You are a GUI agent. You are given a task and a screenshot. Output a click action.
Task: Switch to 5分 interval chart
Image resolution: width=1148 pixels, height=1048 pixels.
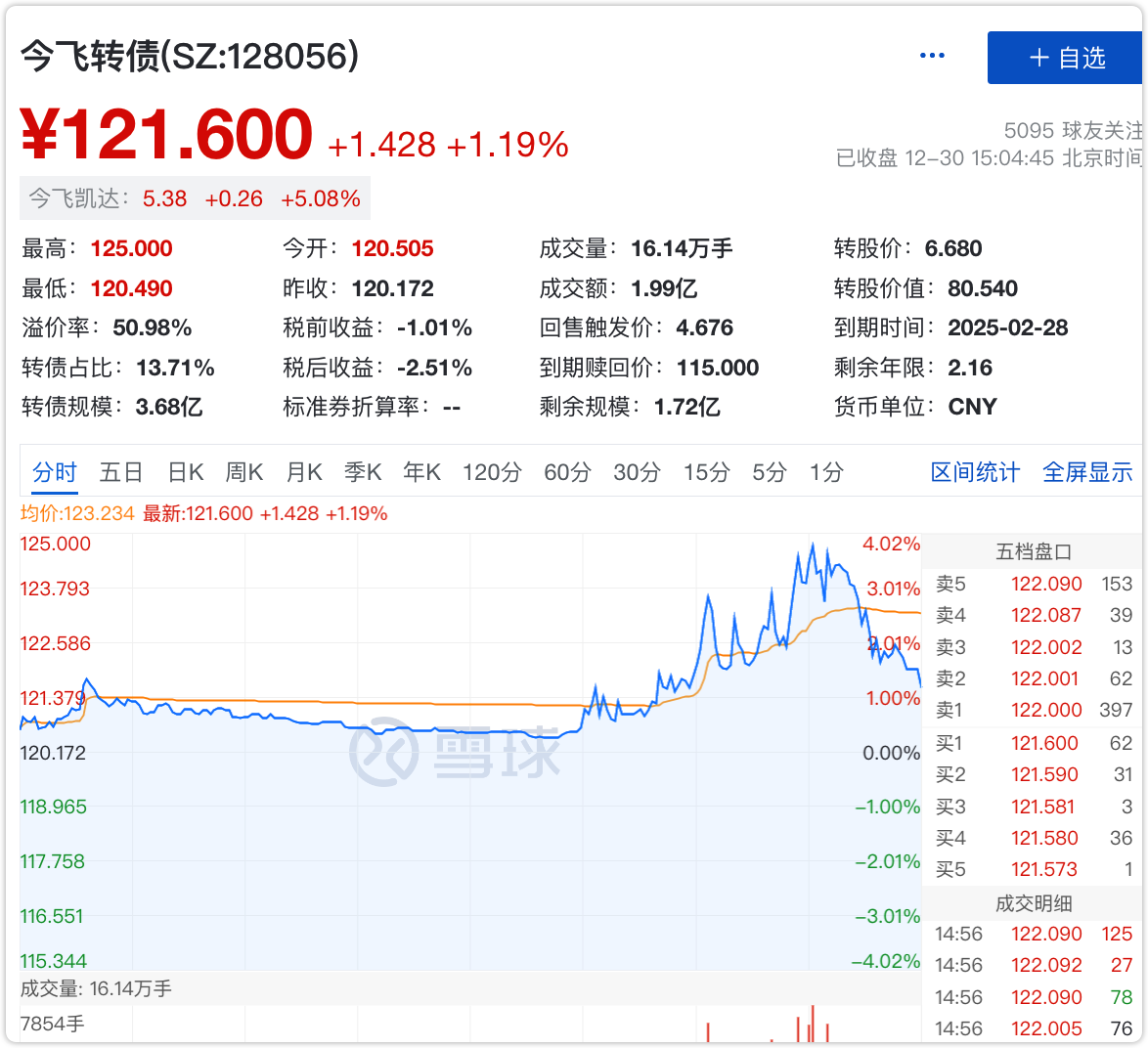(770, 473)
